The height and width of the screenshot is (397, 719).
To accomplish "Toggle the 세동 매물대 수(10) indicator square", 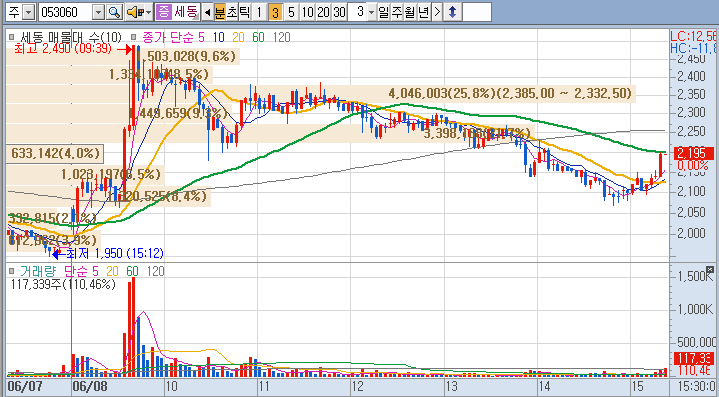I will pos(12,37).
